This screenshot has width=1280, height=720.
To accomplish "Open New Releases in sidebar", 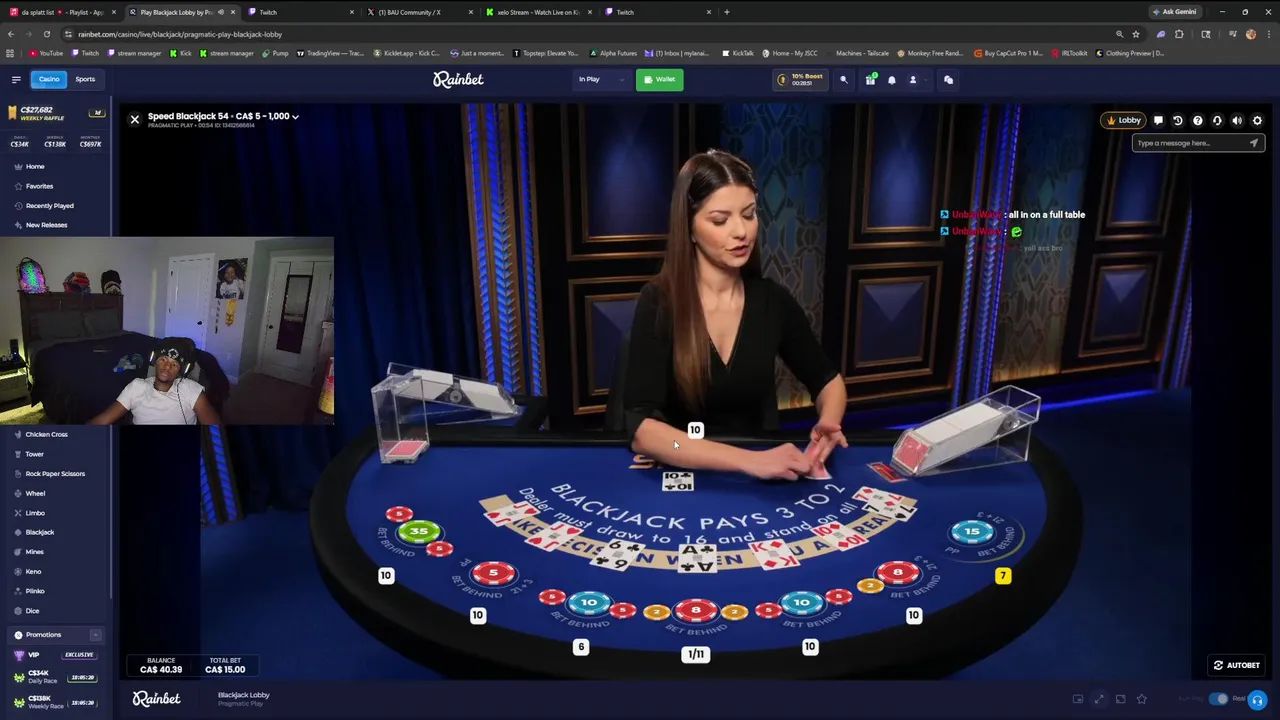I will [x=46, y=225].
